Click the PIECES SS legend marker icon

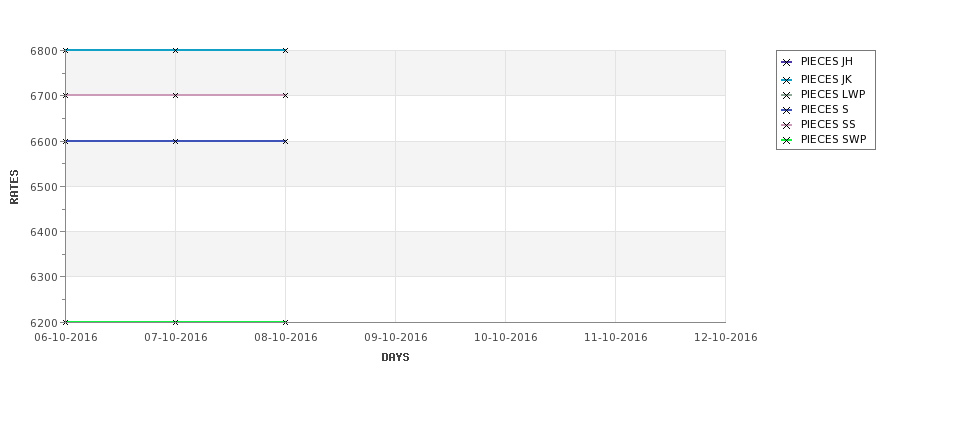[x=787, y=125]
